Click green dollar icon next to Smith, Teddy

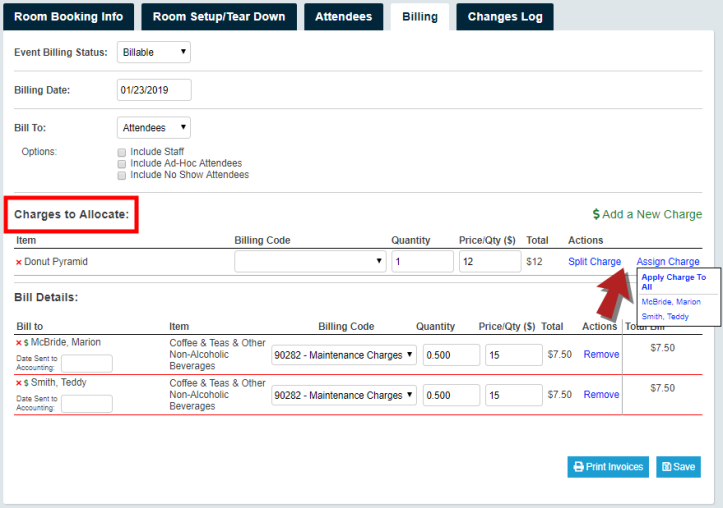(26, 383)
